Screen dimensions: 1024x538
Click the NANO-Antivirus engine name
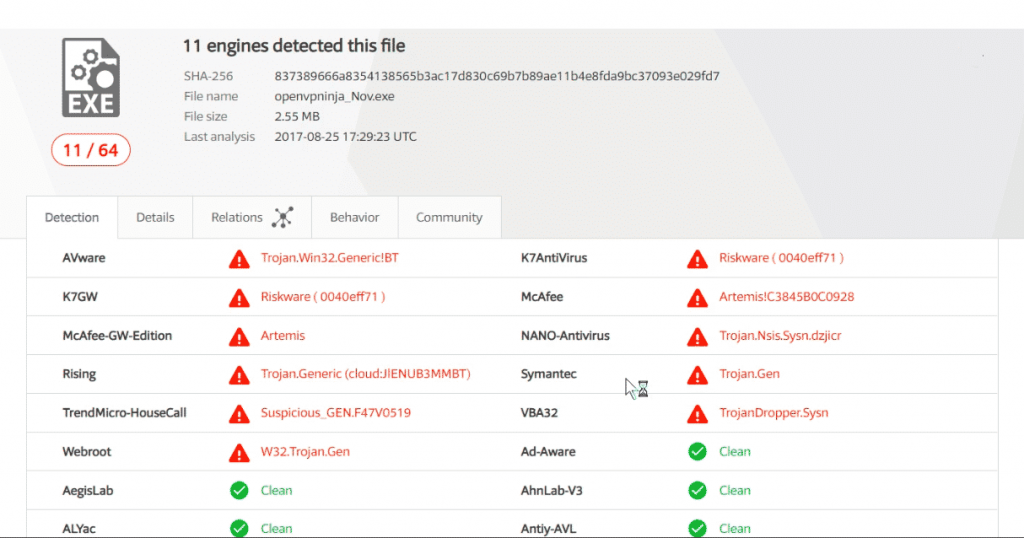click(x=565, y=335)
